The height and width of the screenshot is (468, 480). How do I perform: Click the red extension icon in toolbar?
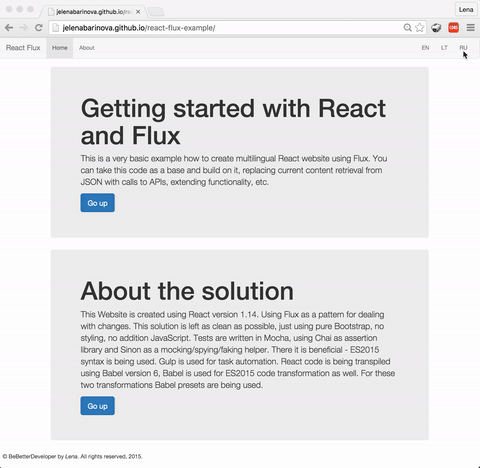[x=453, y=28]
